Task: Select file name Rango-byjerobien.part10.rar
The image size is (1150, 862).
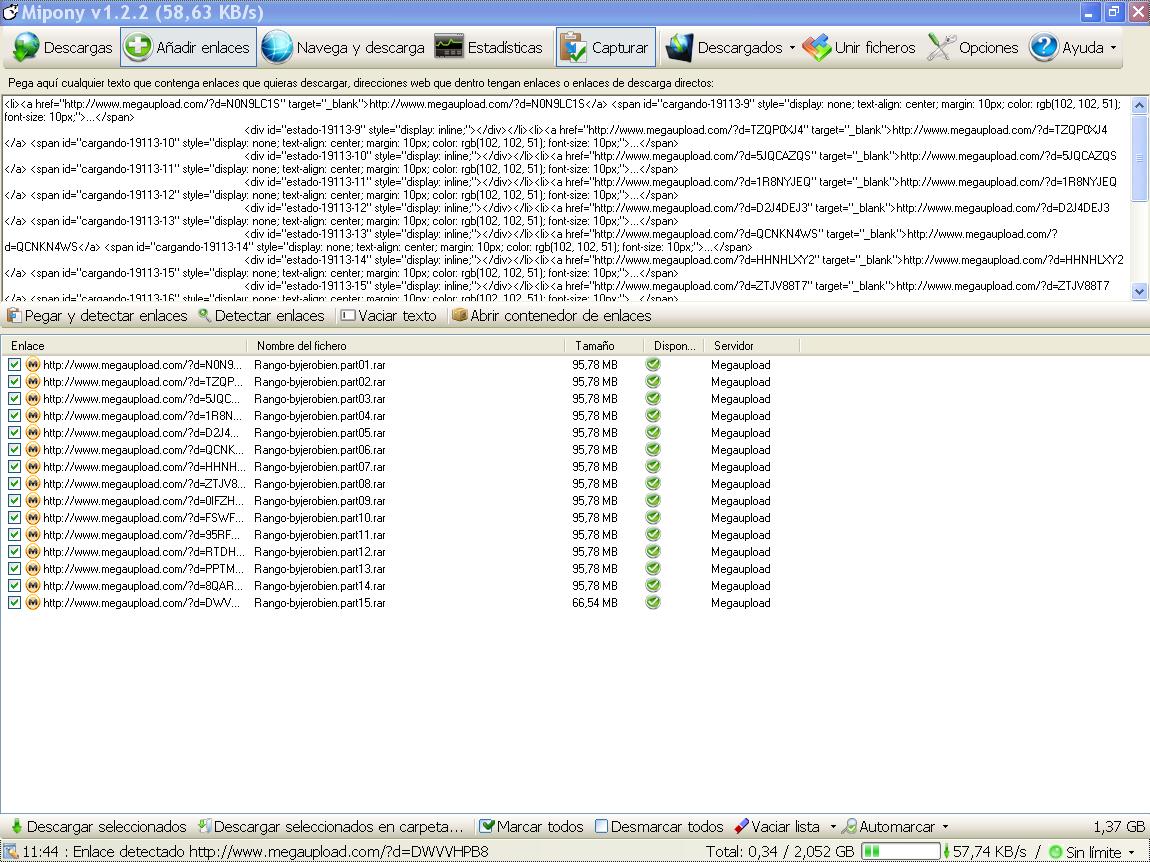Action: (x=320, y=518)
